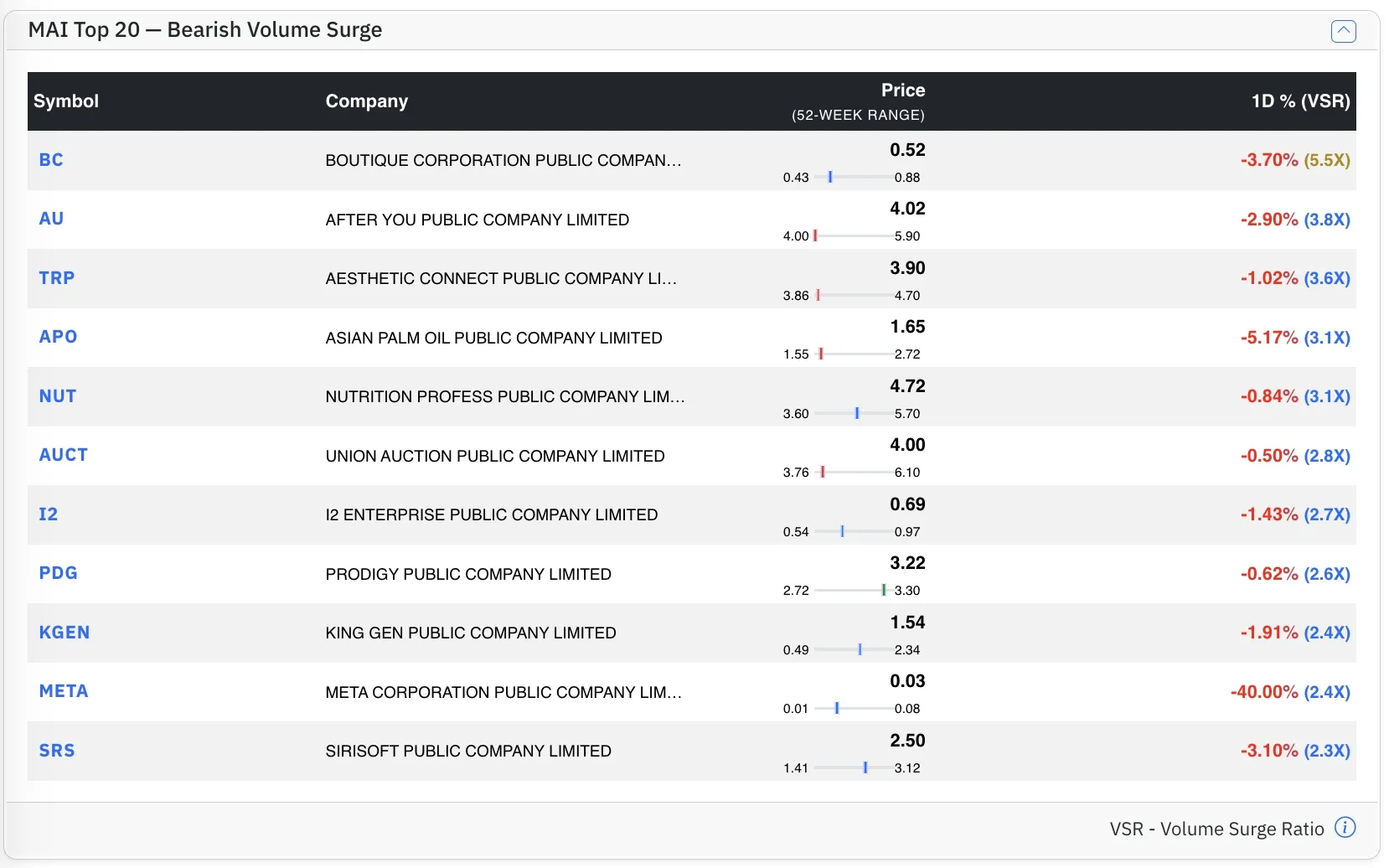The image size is (1389, 868).
Task: Open the I2 stock symbol link
Action: coord(49,514)
